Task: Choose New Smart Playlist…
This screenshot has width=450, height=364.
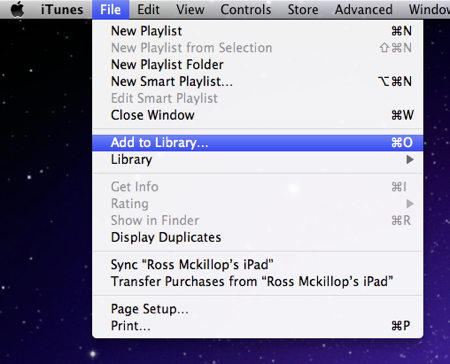Action: click(257, 82)
